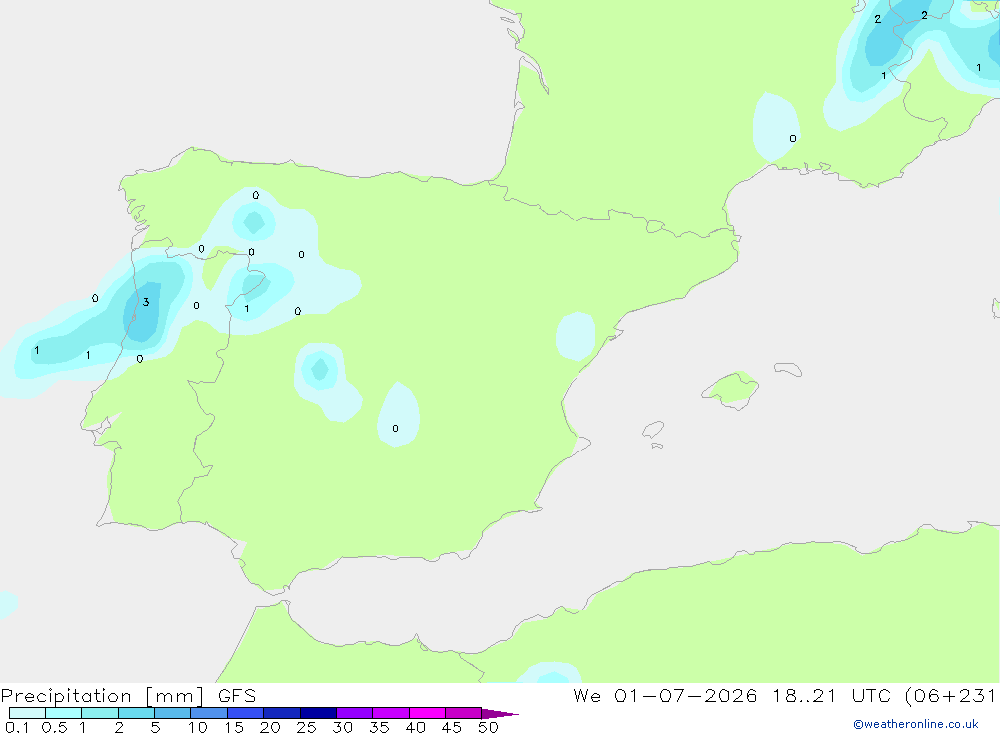This screenshot has height=733, width=1000.
Task: Click the "0" value label in central Spain
Action: 395,429
